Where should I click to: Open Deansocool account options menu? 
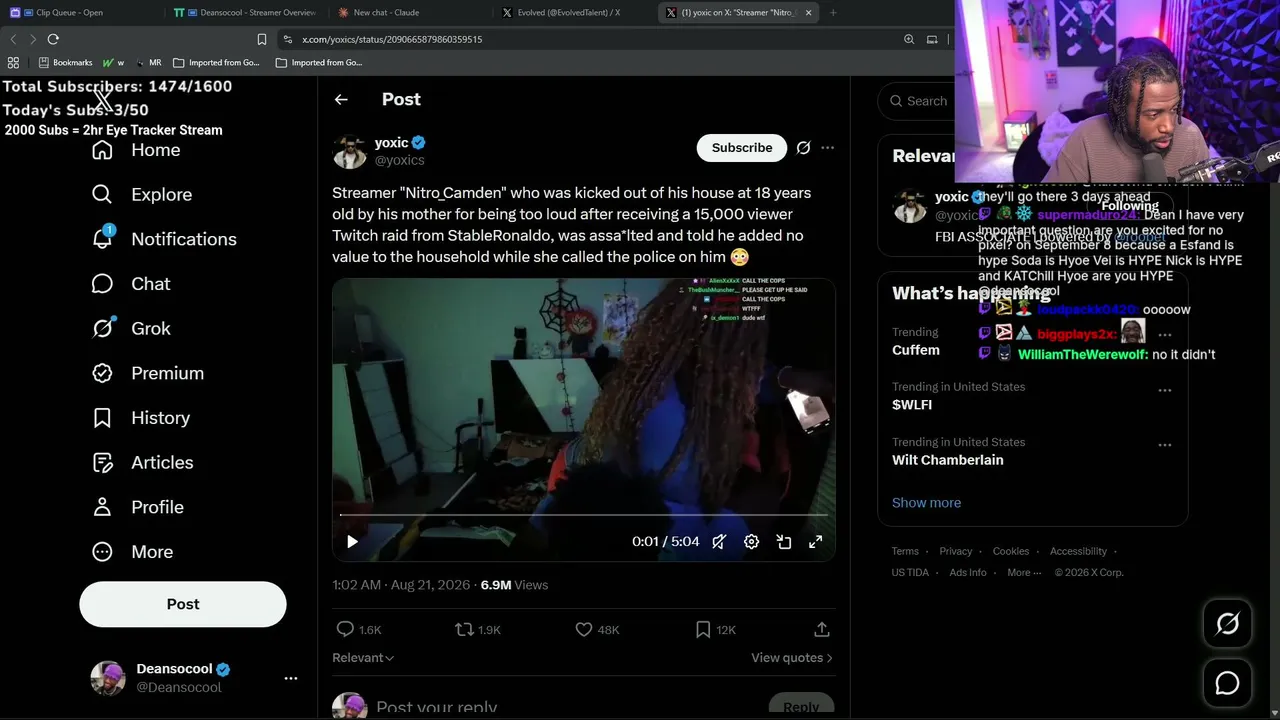coord(291,678)
